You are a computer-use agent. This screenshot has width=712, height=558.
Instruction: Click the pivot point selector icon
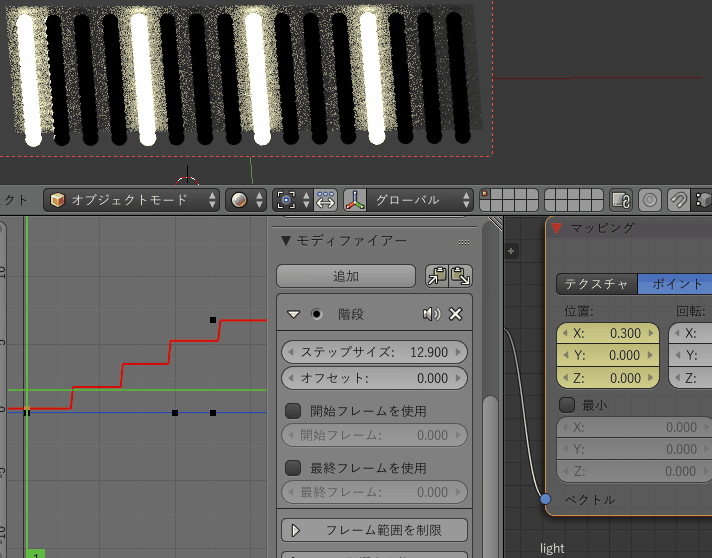(292, 200)
